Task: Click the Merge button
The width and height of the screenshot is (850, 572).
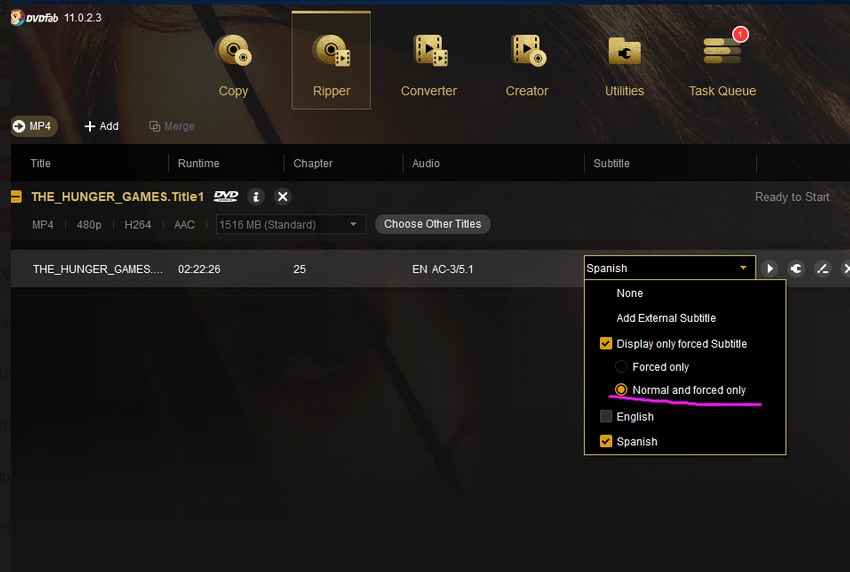Action: 172,126
